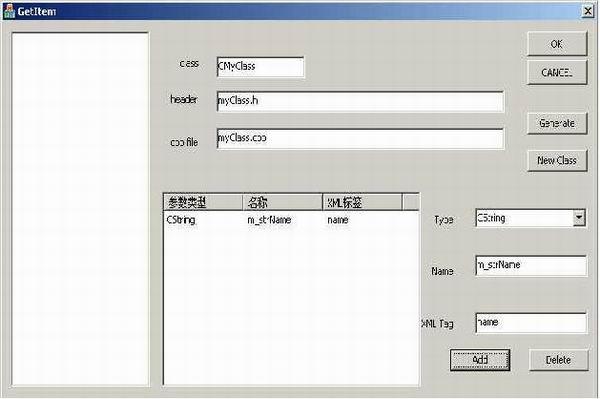Click the XML标签 column header
Viewport: 600px width, 399px height.
click(362, 202)
